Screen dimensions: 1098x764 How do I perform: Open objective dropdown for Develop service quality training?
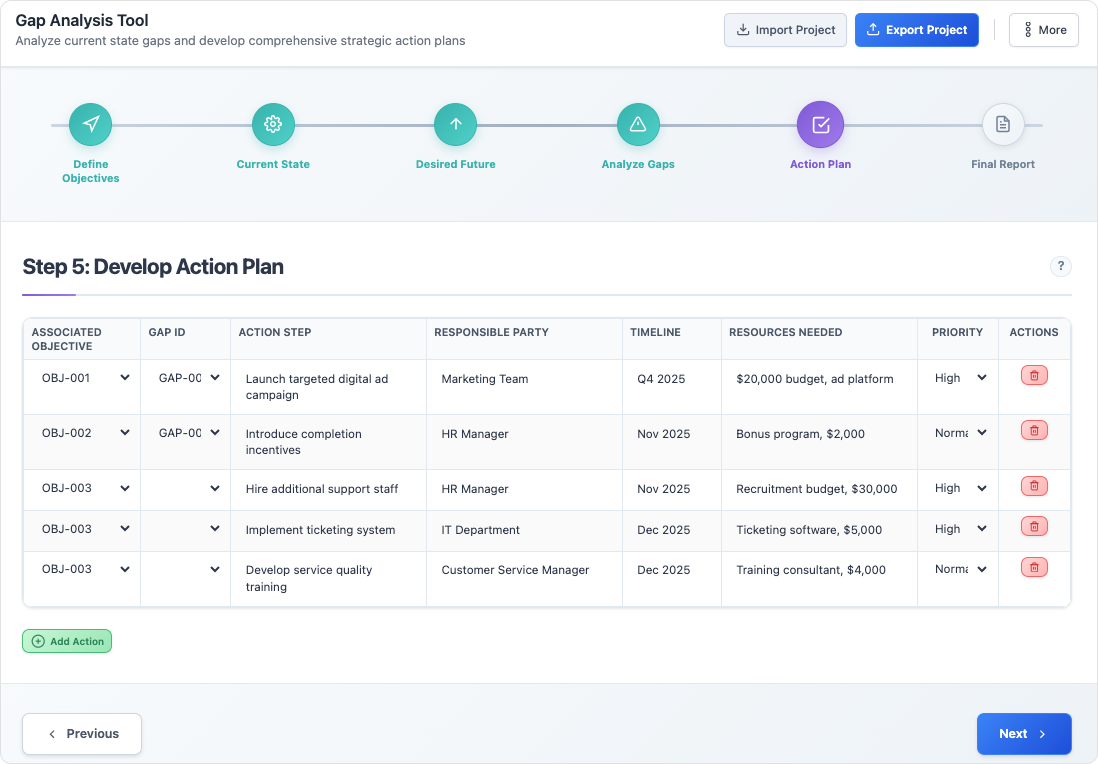(84, 569)
